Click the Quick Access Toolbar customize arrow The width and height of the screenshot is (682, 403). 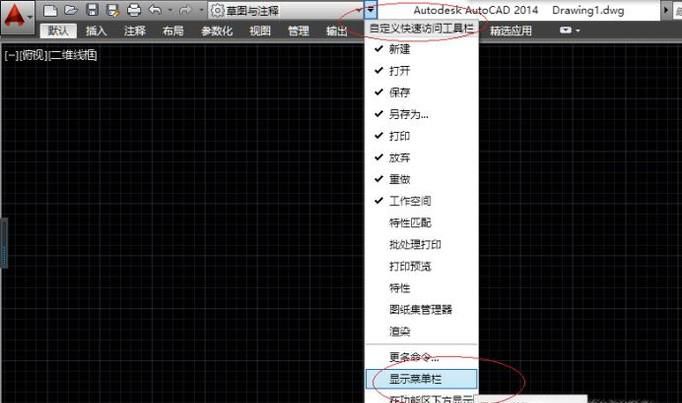(x=370, y=10)
